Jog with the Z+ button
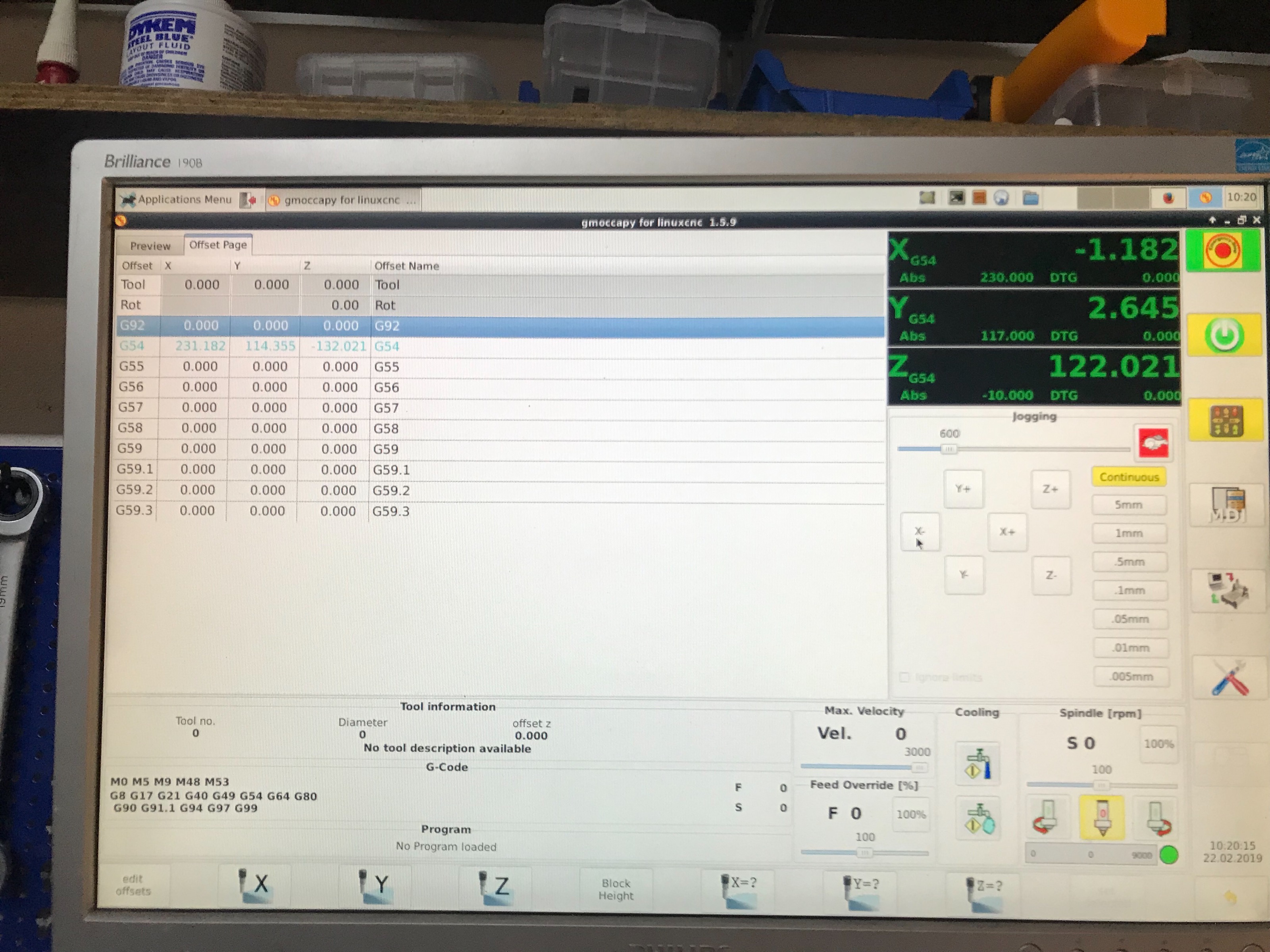Screen dimensions: 1270x952 [x=1050, y=489]
